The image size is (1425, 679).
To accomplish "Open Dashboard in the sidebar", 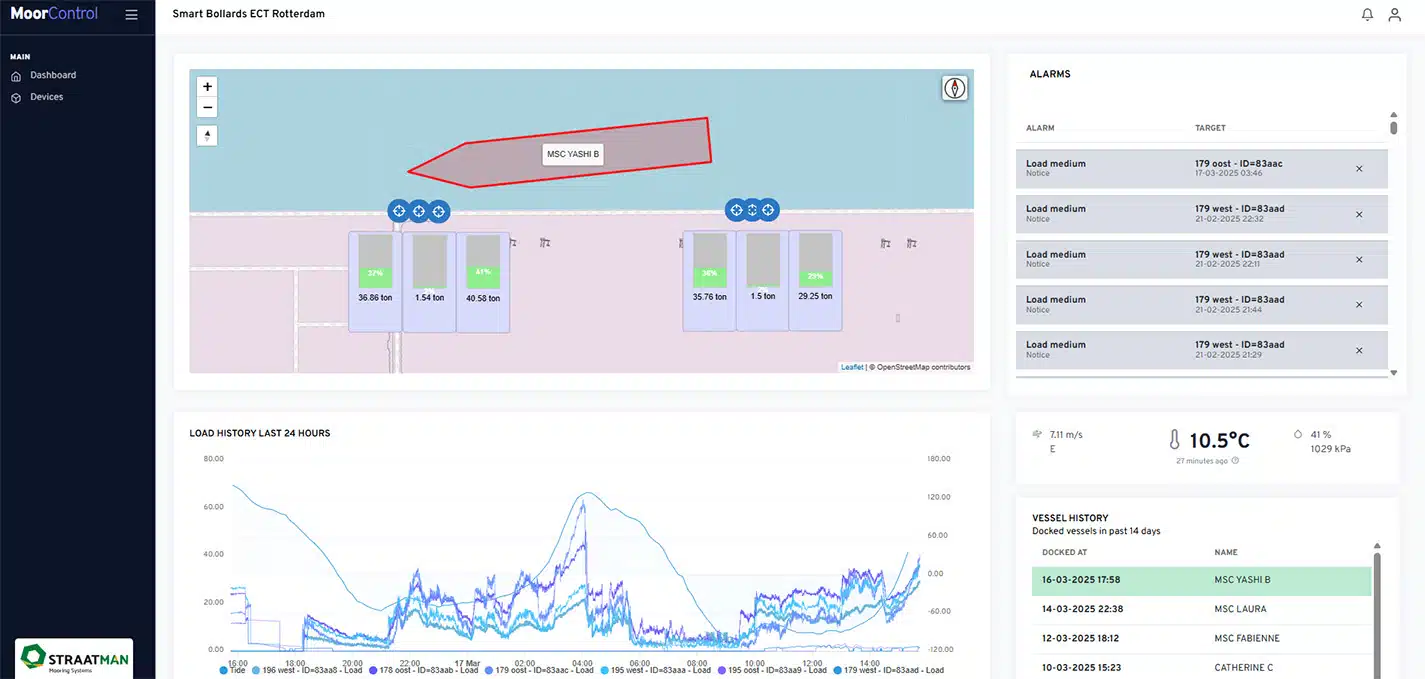I will coord(52,75).
